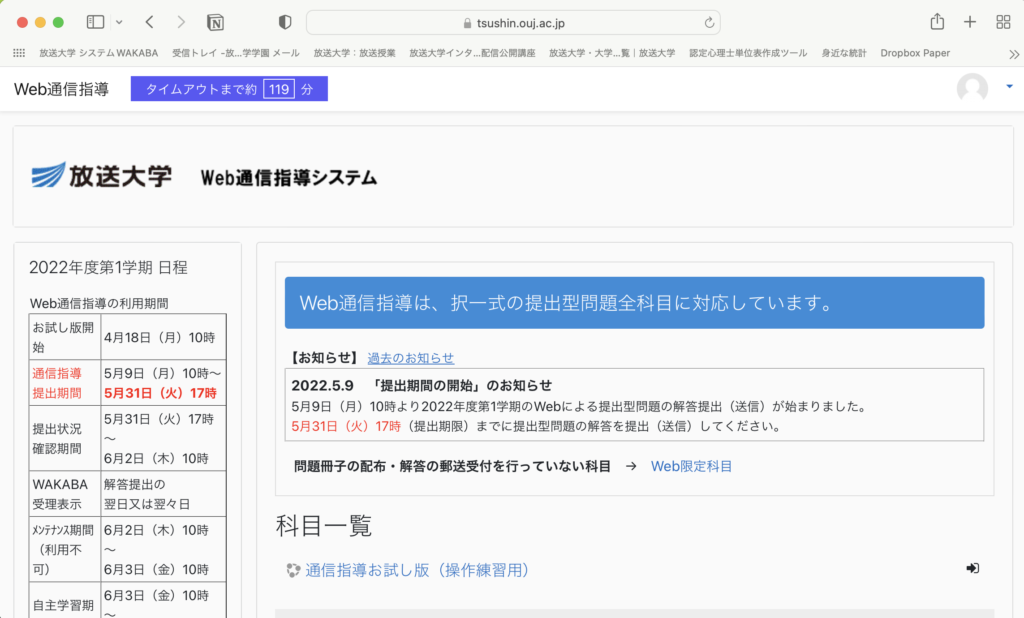Click the 科目一覧 heading
1024x618 pixels.
323,525
